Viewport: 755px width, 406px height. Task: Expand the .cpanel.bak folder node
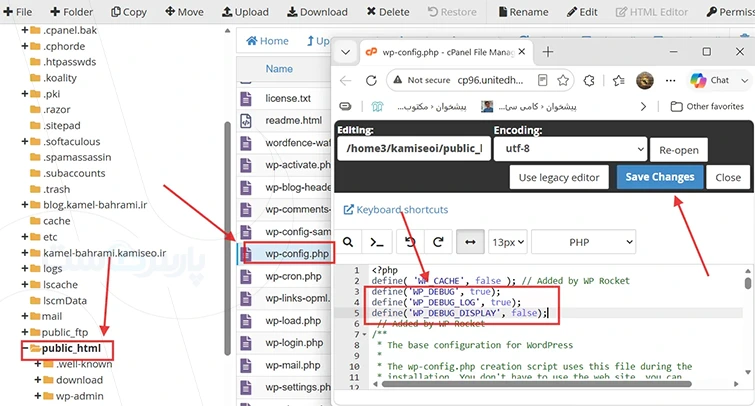pos(25,30)
